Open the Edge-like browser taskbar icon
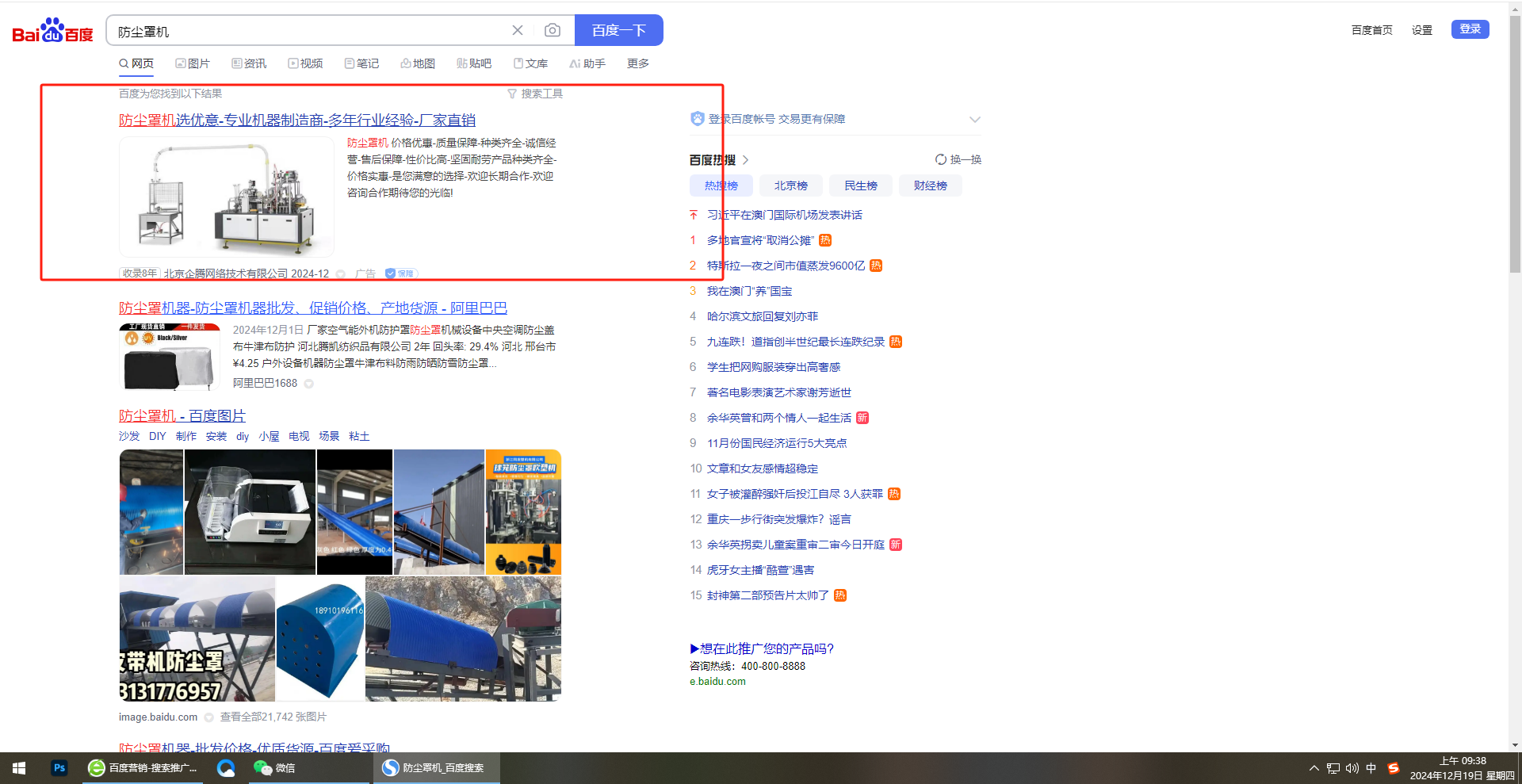 tap(226, 767)
